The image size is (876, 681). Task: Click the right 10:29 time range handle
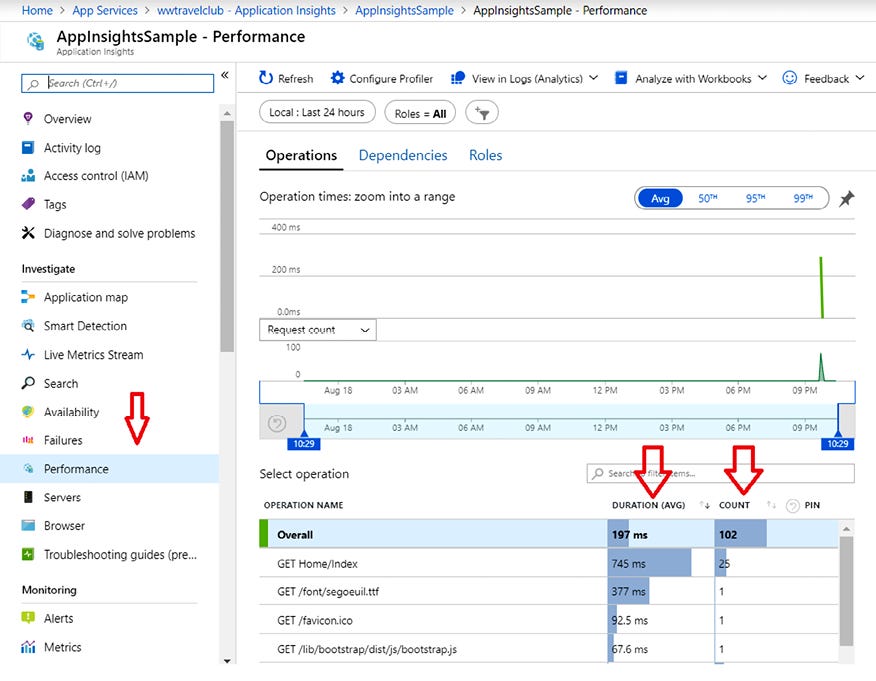pos(838,444)
